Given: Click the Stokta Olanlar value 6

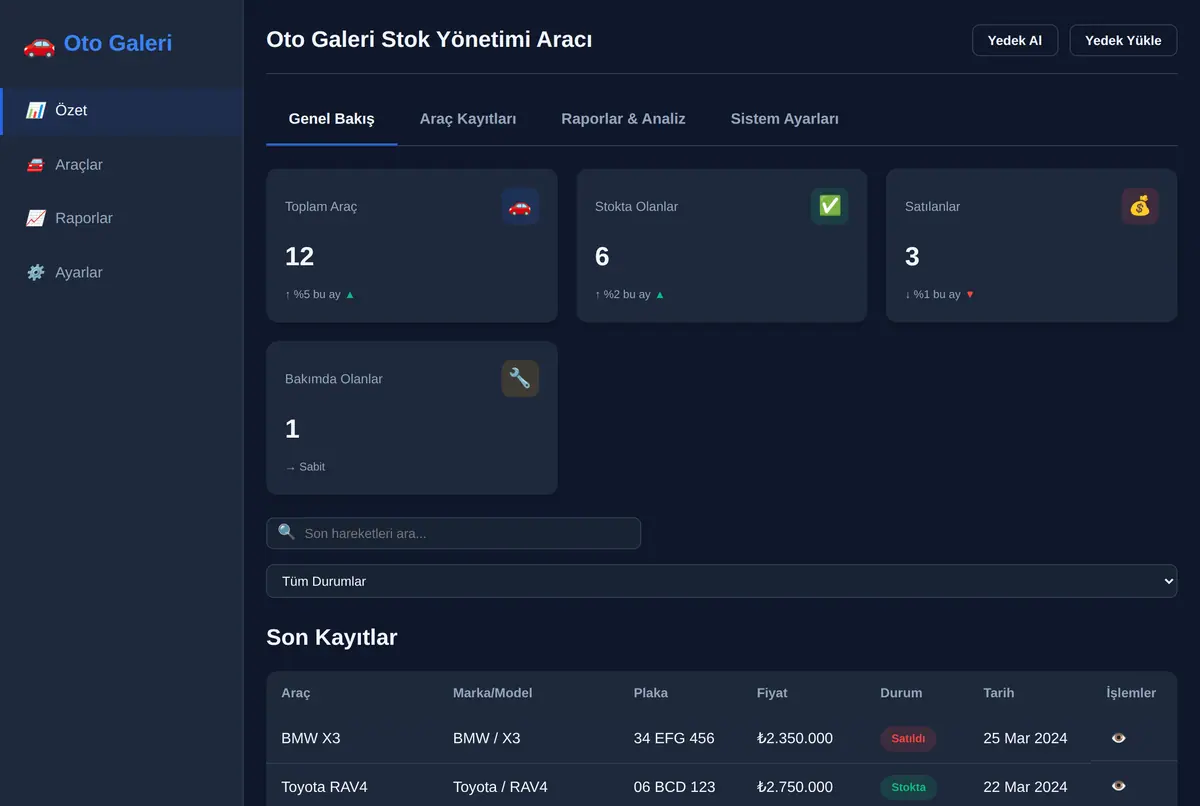Looking at the screenshot, I should coord(602,257).
